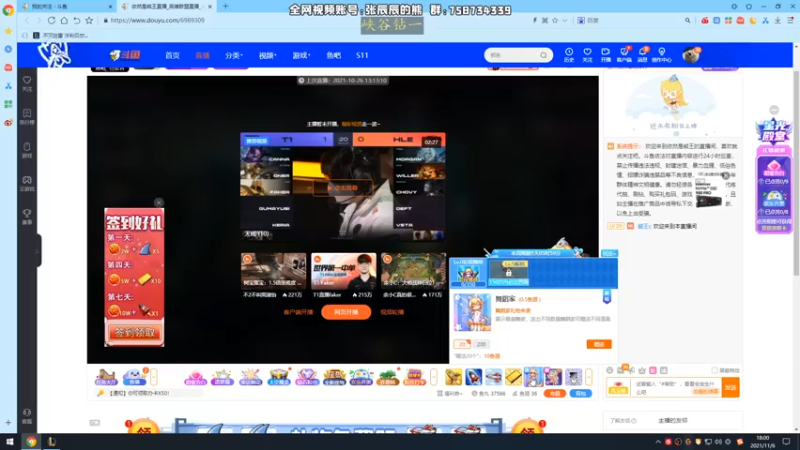The image size is (800, 450).
Task: Open 鱼塘 activity icon
Action: (x=135, y=377)
